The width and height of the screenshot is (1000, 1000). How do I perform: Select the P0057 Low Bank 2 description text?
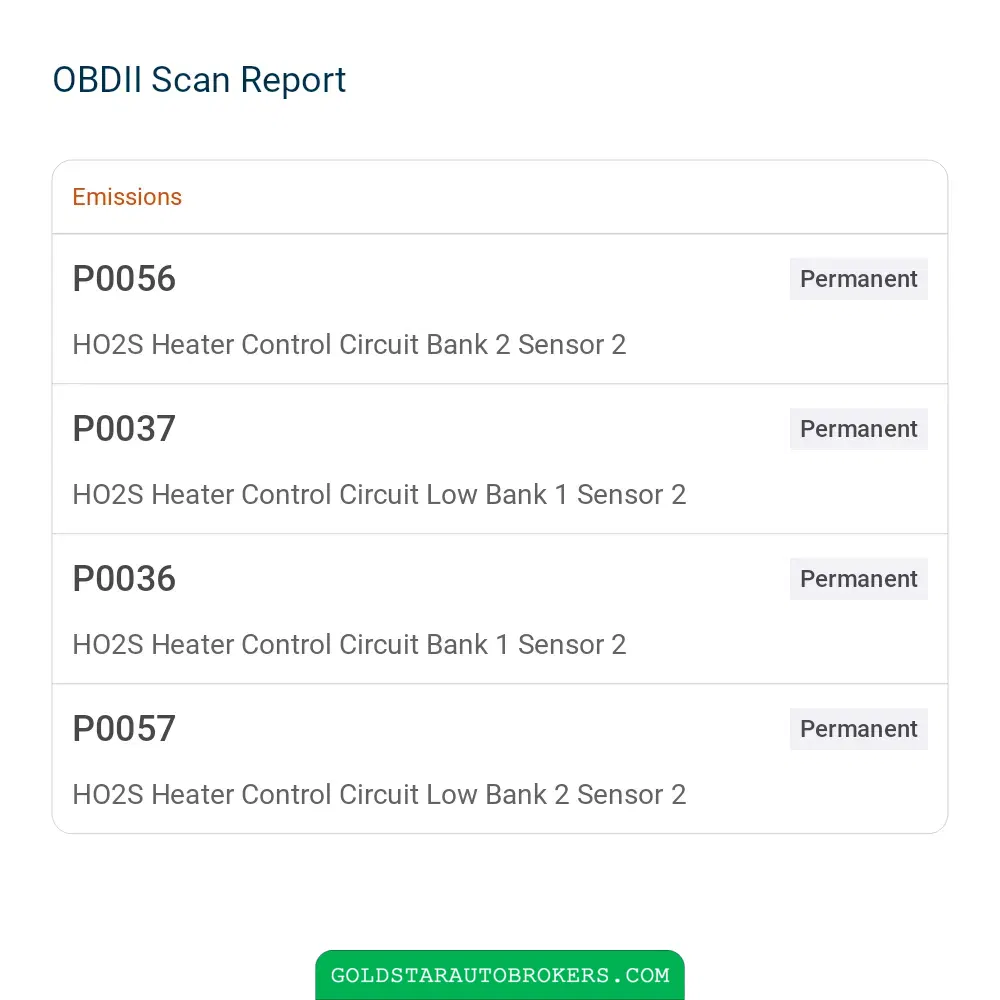(379, 795)
